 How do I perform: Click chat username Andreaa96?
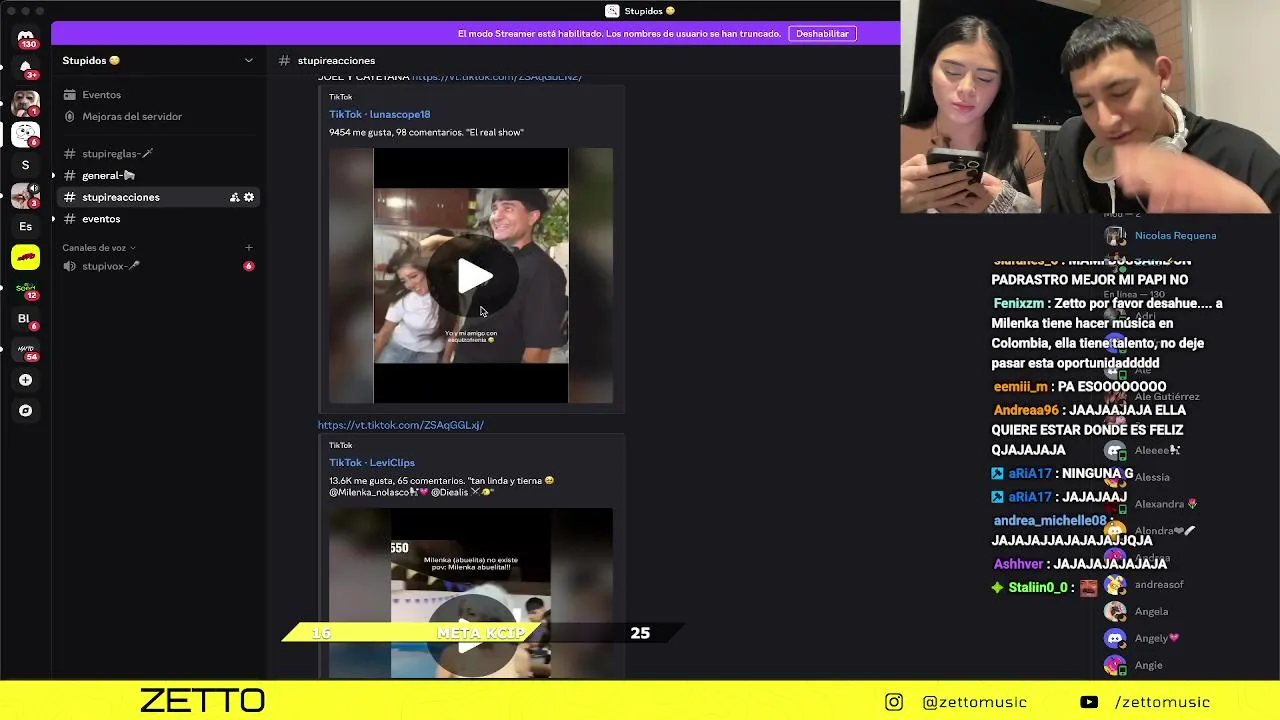(x=1026, y=410)
